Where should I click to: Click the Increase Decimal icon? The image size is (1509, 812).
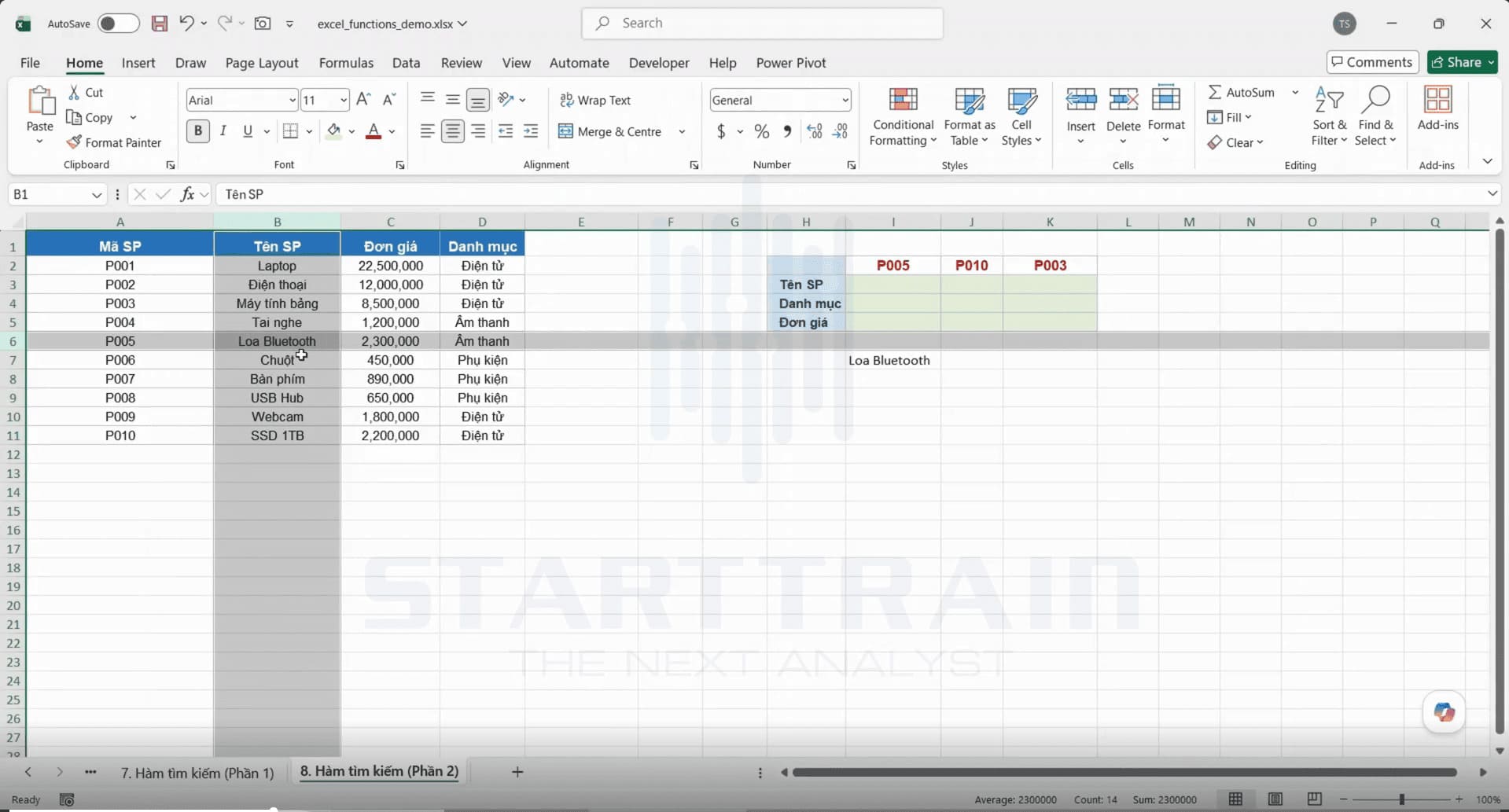(x=815, y=131)
